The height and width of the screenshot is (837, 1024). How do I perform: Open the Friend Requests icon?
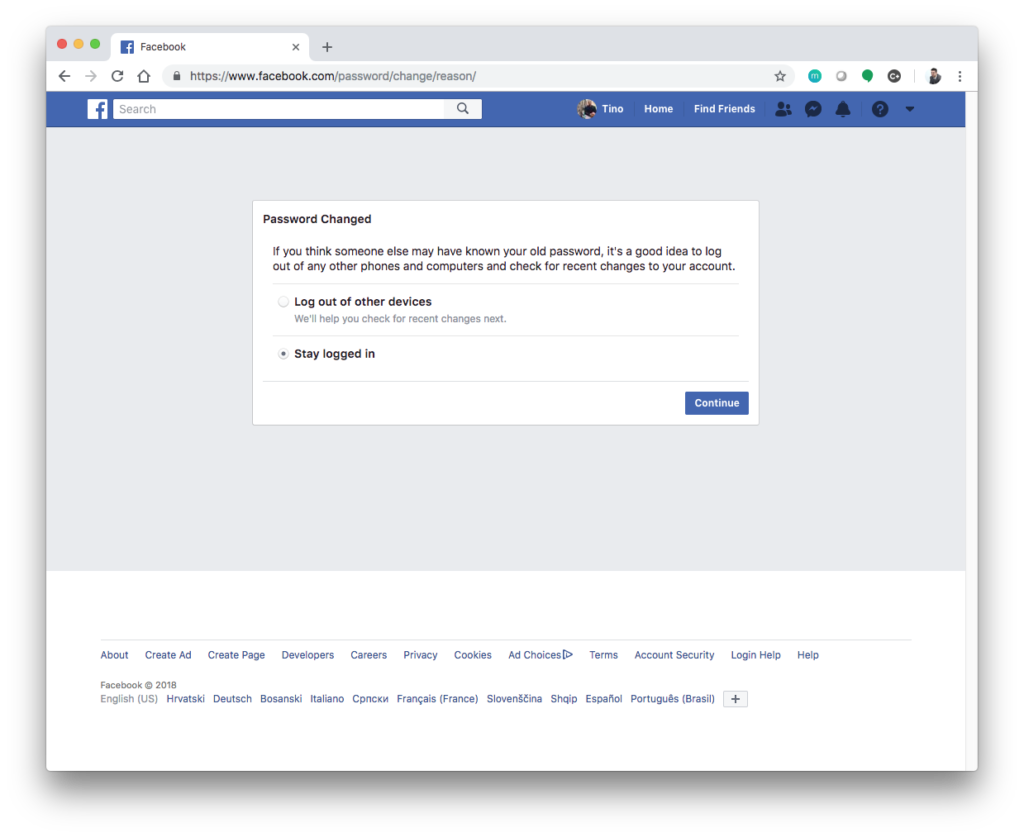pyautogui.click(x=783, y=109)
